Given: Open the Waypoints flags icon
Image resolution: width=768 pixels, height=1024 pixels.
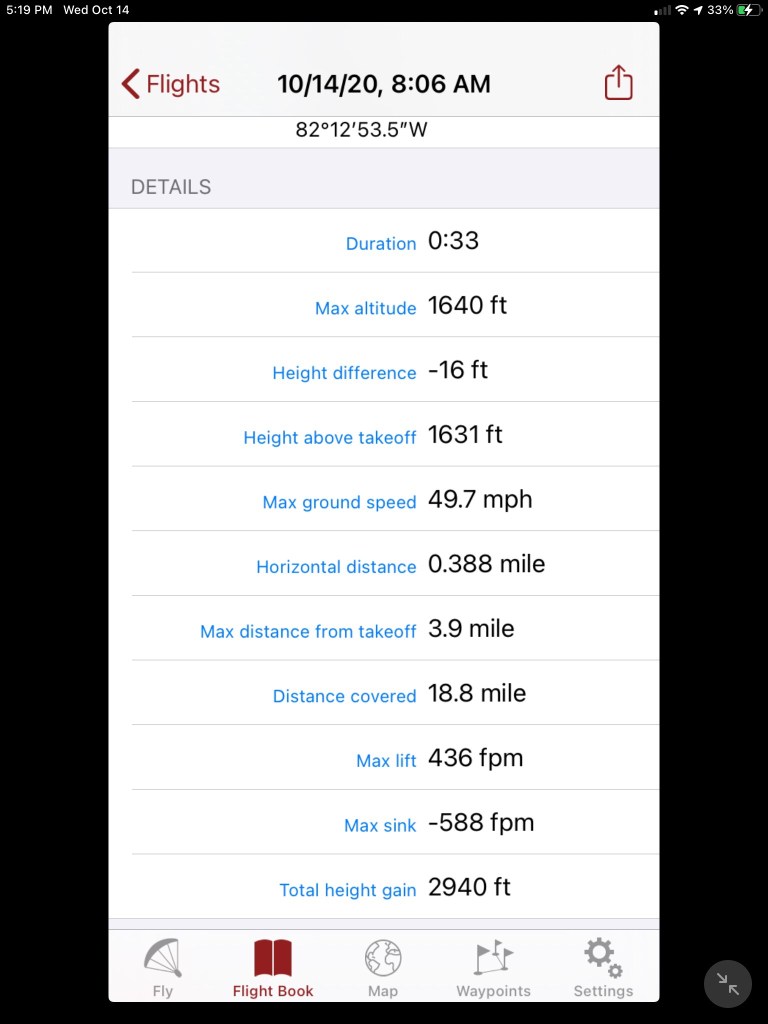Looking at the screenshot, I should pos(493,958).
